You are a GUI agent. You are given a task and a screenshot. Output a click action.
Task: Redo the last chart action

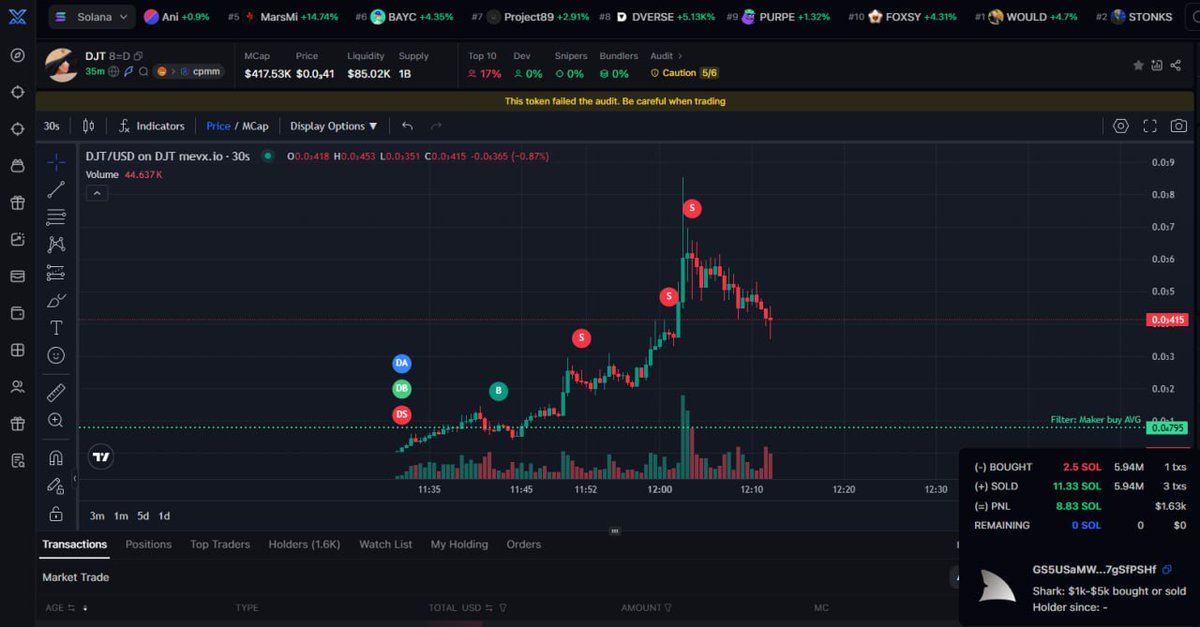coord(436,126)
